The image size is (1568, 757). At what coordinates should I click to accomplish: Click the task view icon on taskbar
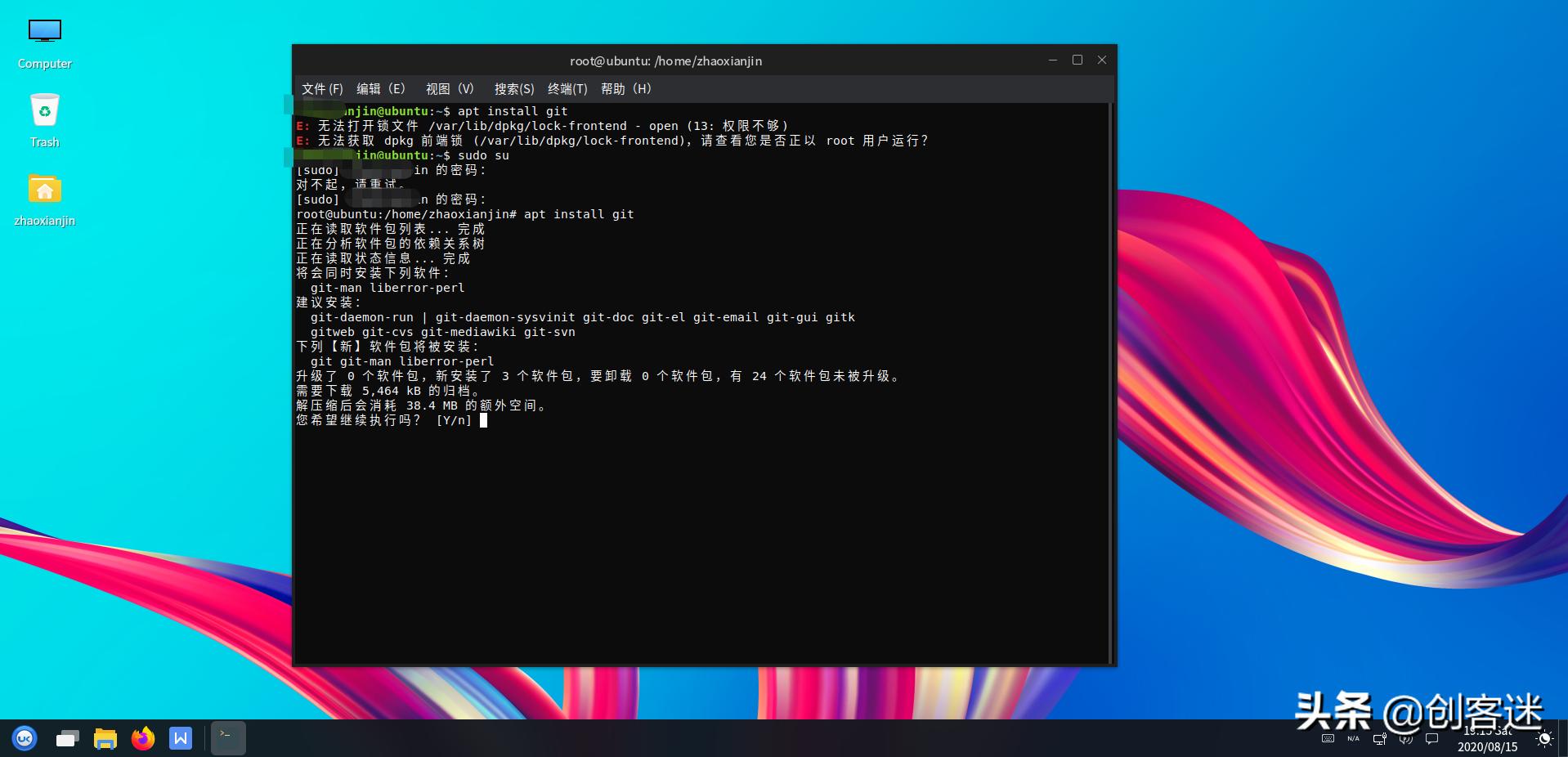tap(66, 738)
